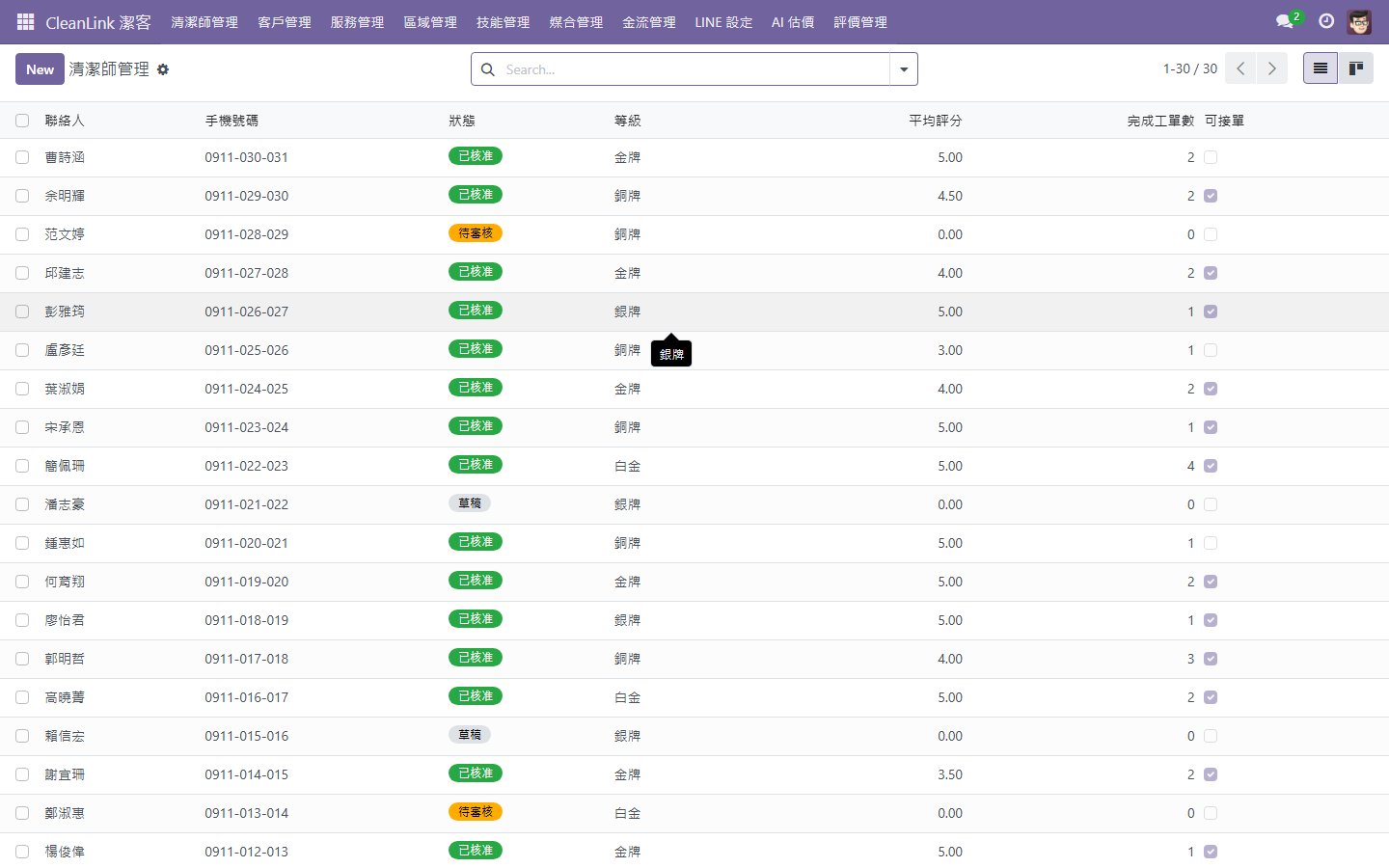Open the chat messages icon
The image size is (1389, 868).
(1284, 21)
